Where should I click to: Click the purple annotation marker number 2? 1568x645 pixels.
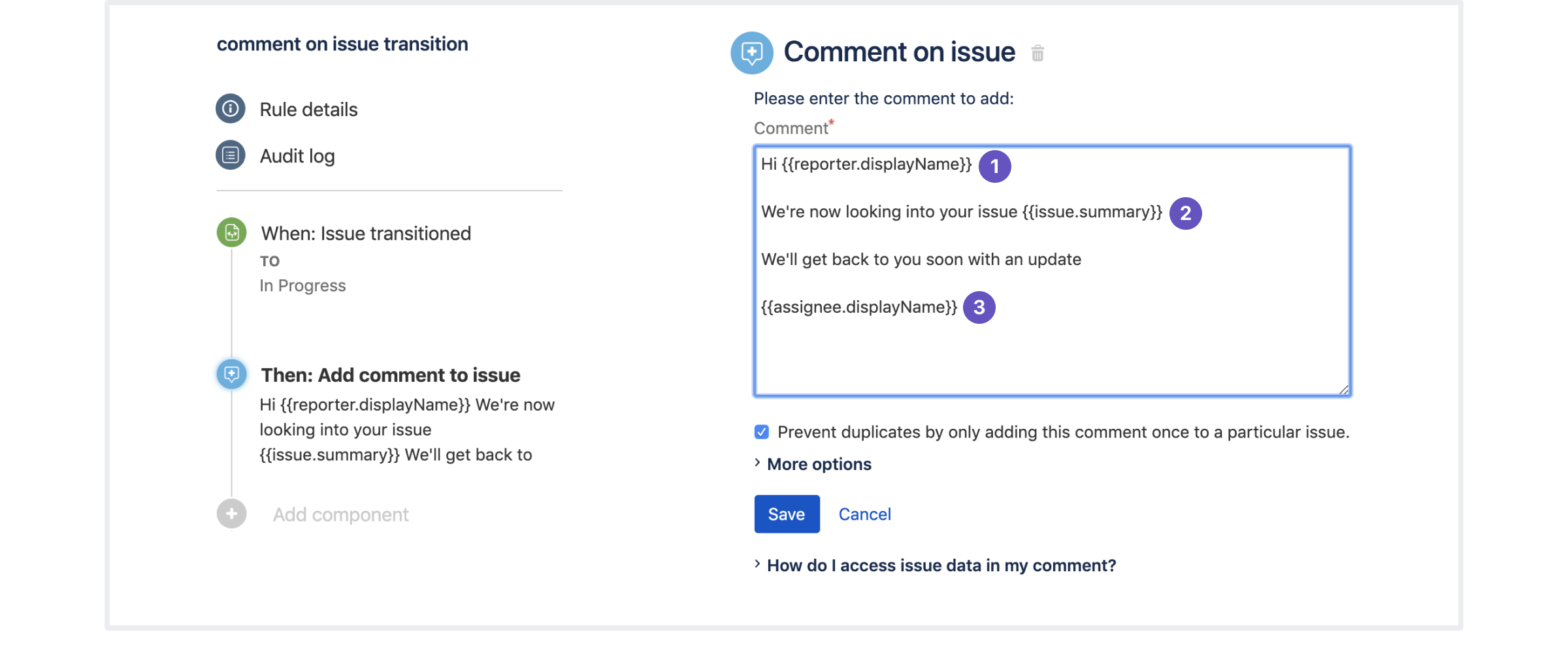coord(1185,213)
